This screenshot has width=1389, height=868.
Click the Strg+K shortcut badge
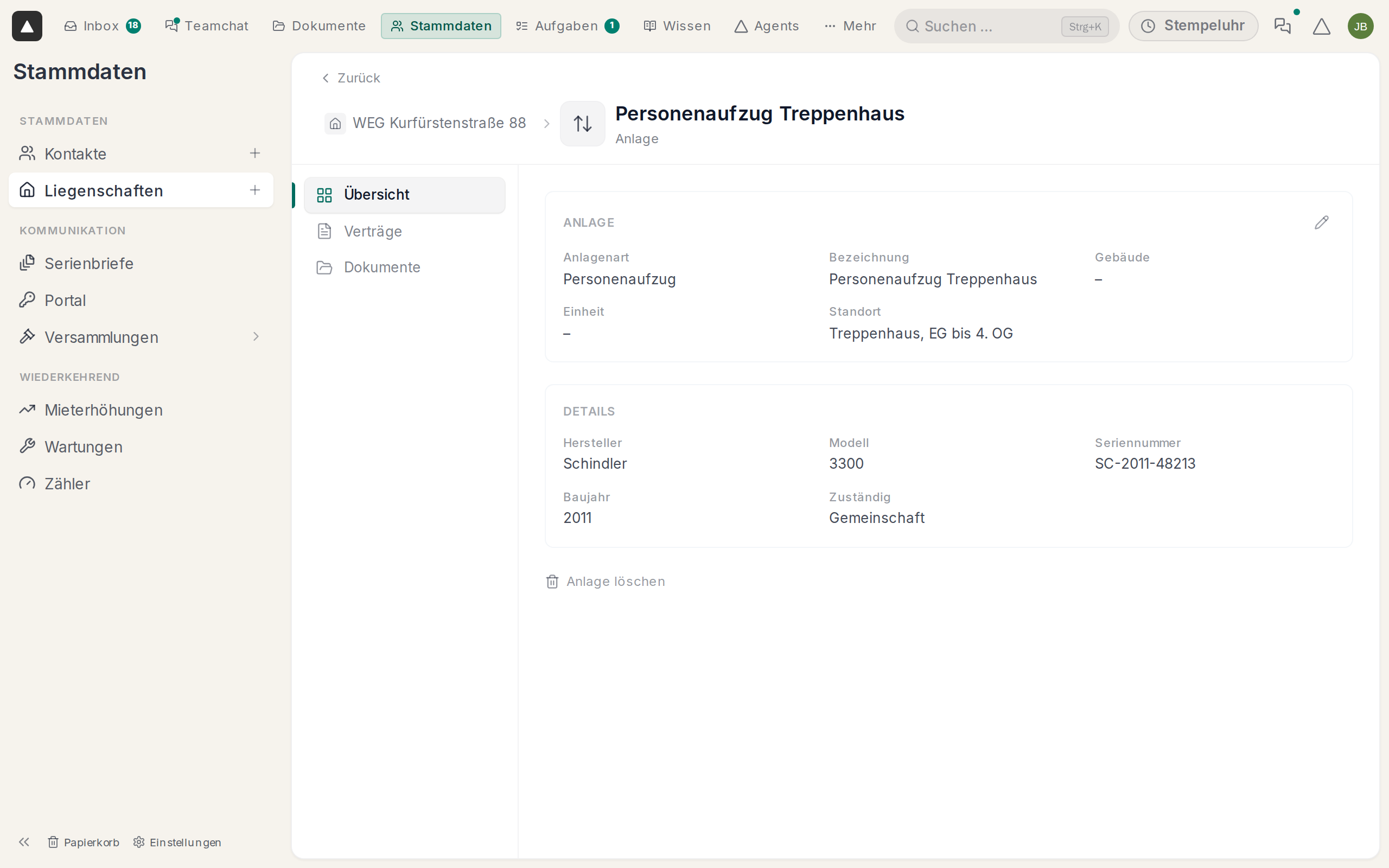(1085, 27)
